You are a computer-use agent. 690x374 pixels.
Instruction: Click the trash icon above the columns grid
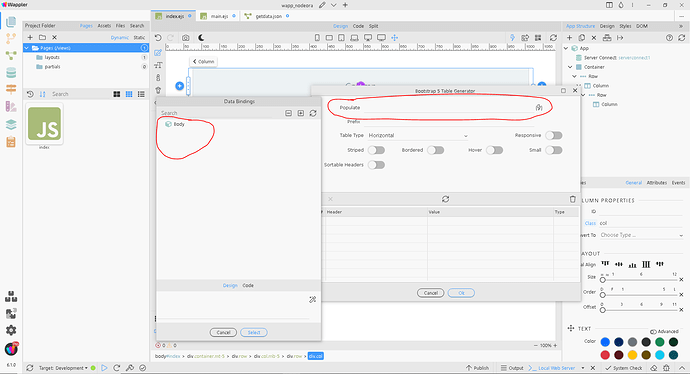573,199
